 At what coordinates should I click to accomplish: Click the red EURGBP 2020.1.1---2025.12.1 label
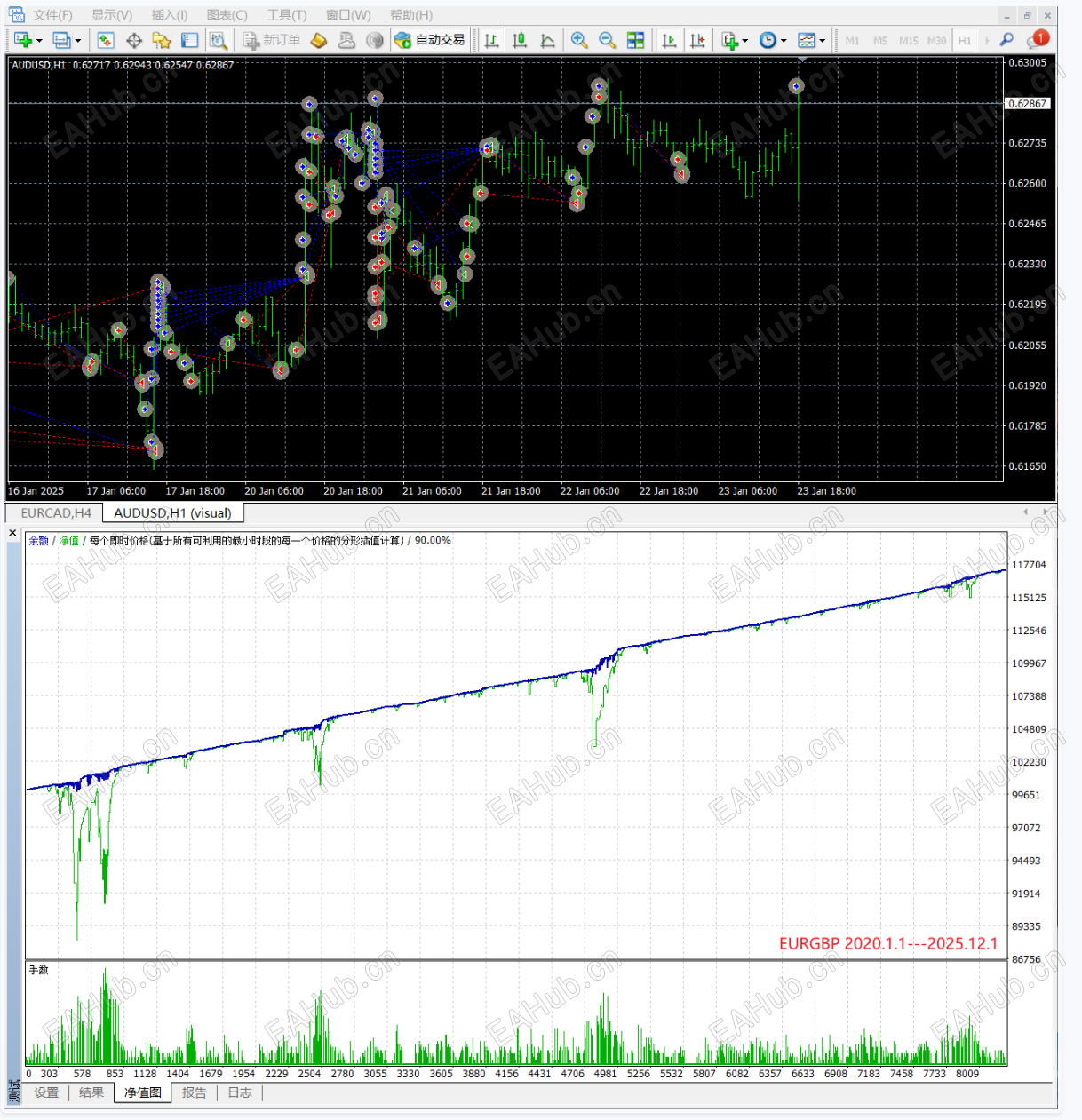[888, 943]
